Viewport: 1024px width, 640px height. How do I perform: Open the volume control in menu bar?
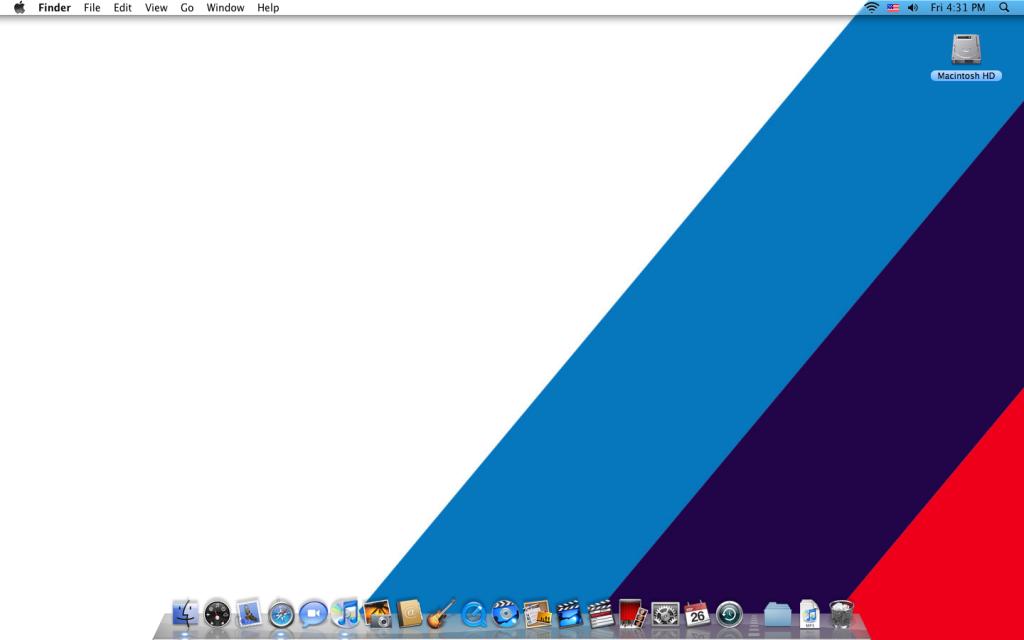[912, 7]
